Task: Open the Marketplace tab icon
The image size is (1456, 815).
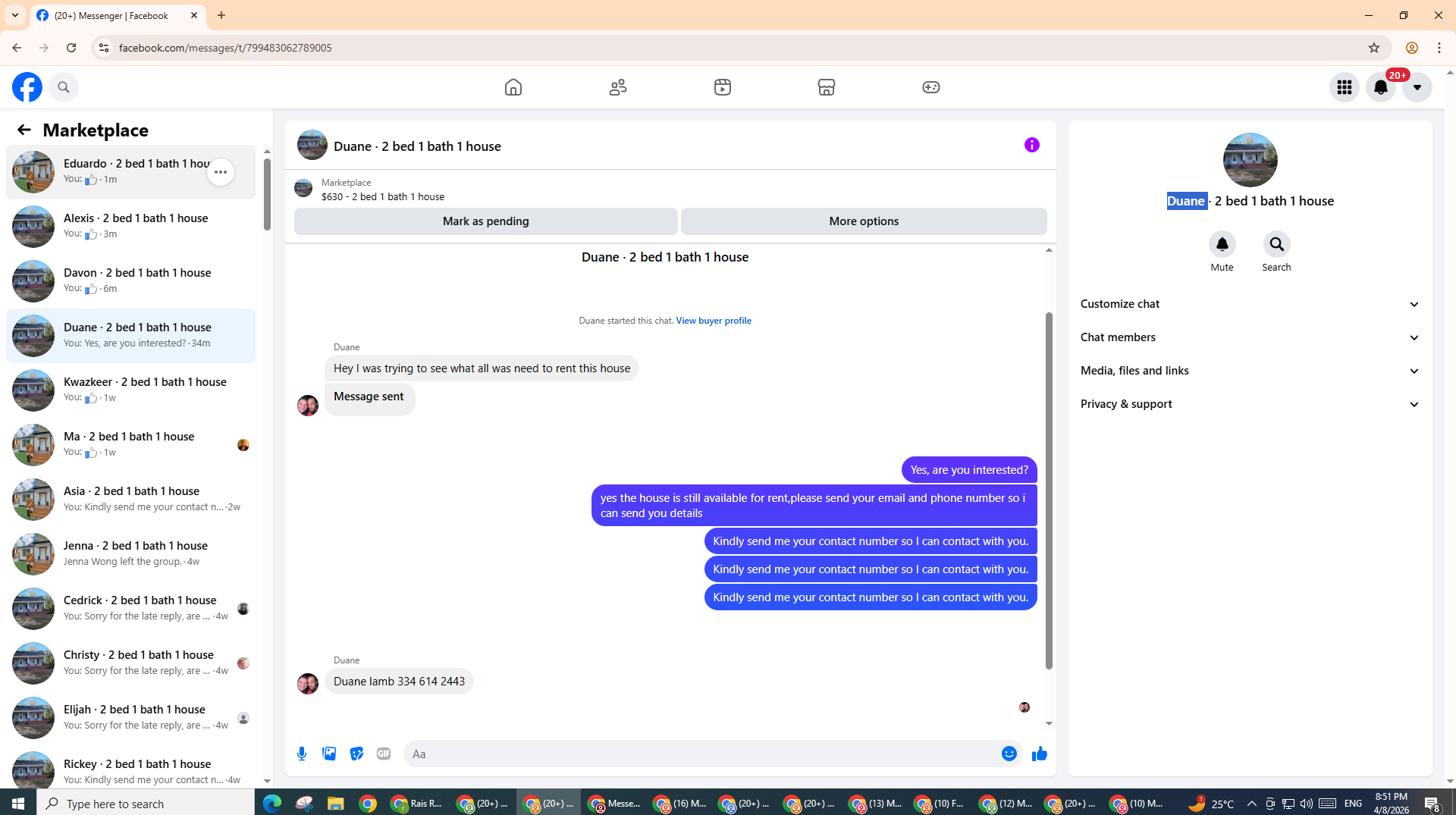Action: coord(827,87)
